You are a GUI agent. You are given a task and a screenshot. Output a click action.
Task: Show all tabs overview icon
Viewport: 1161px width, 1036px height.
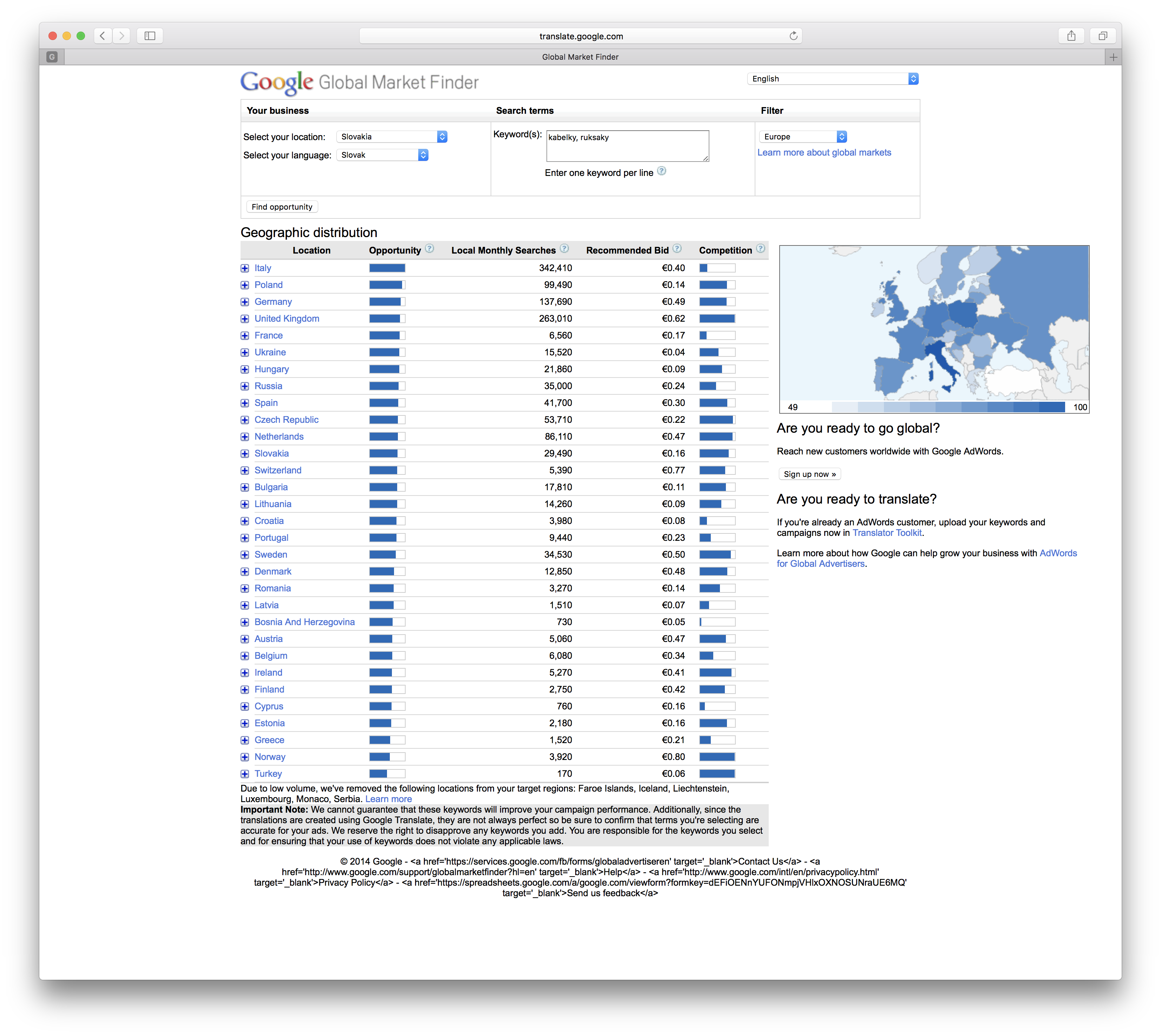click(1102, 36)
